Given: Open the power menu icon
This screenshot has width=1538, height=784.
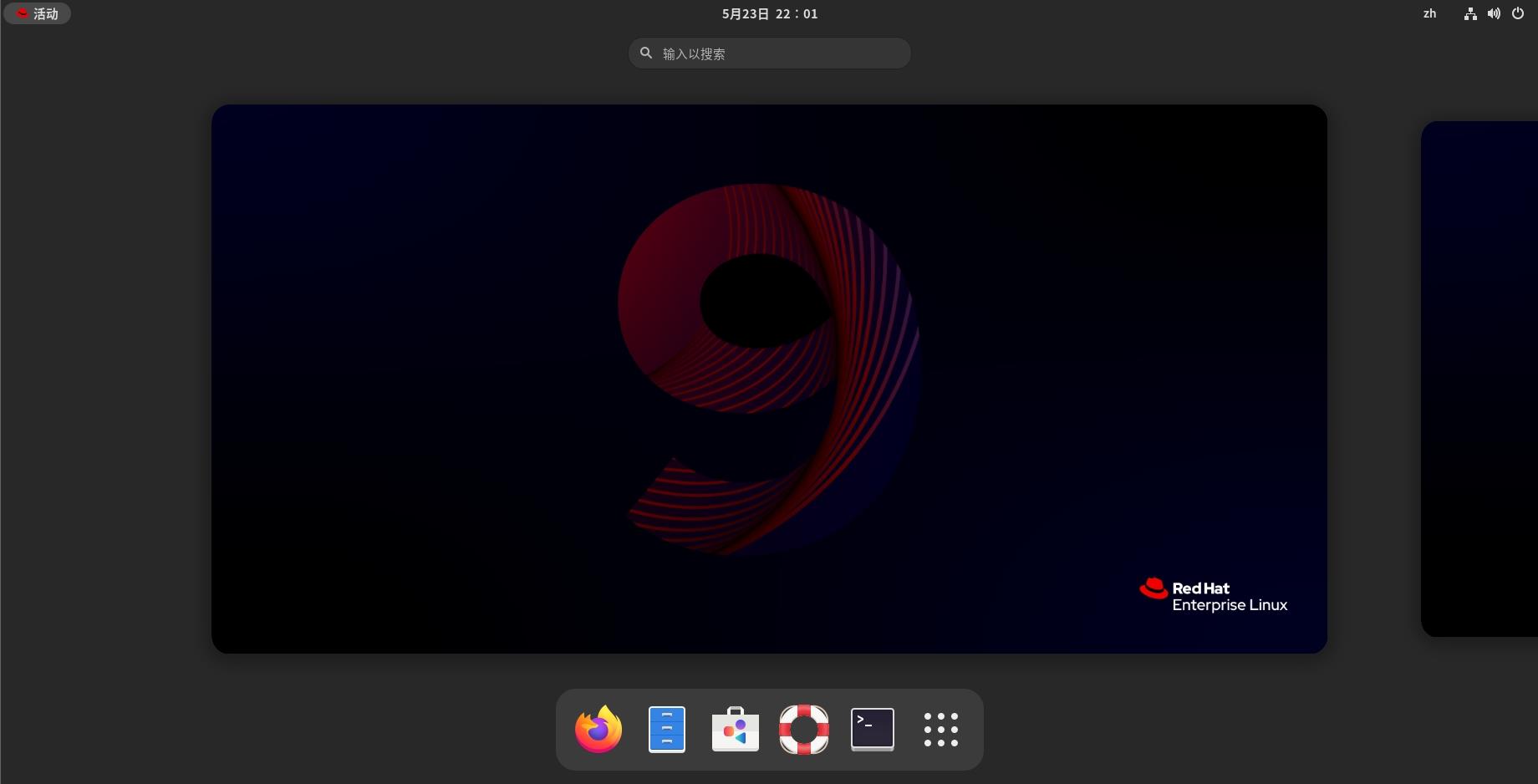Looking at the screenshot, I should click(x=1518, y=13).
